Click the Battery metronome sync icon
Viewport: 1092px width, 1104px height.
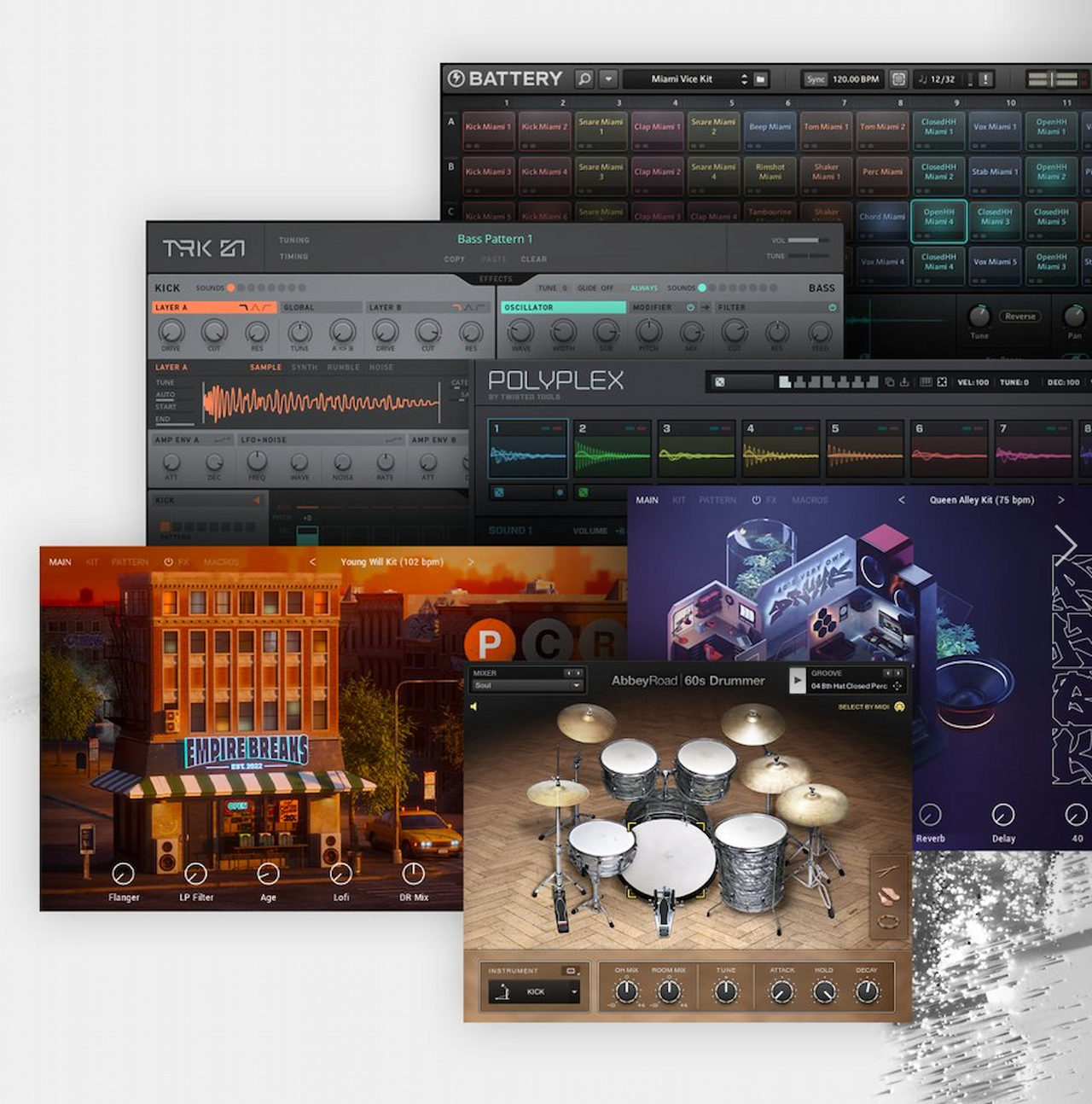point(897,78)
